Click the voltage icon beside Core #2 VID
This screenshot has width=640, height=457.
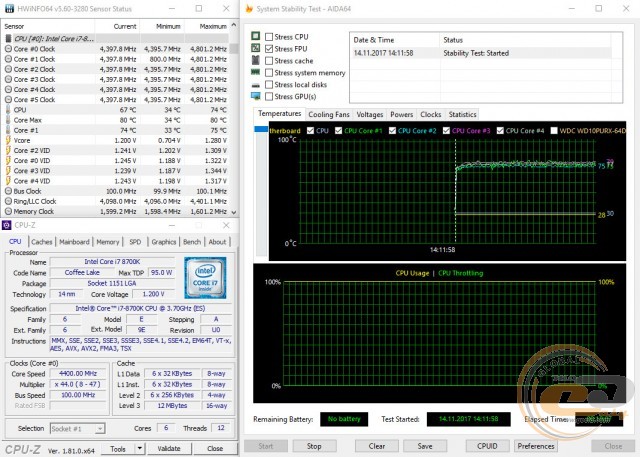click(8, 151)
